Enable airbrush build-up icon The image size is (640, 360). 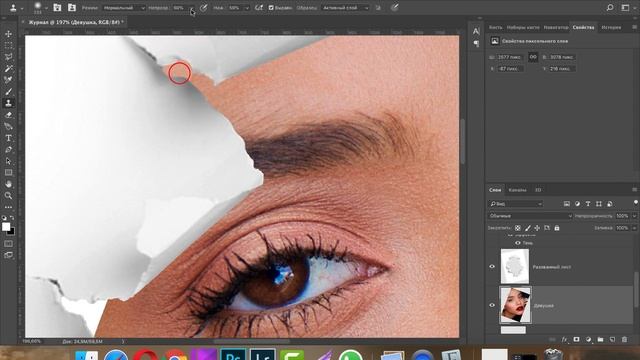(259, 7)
